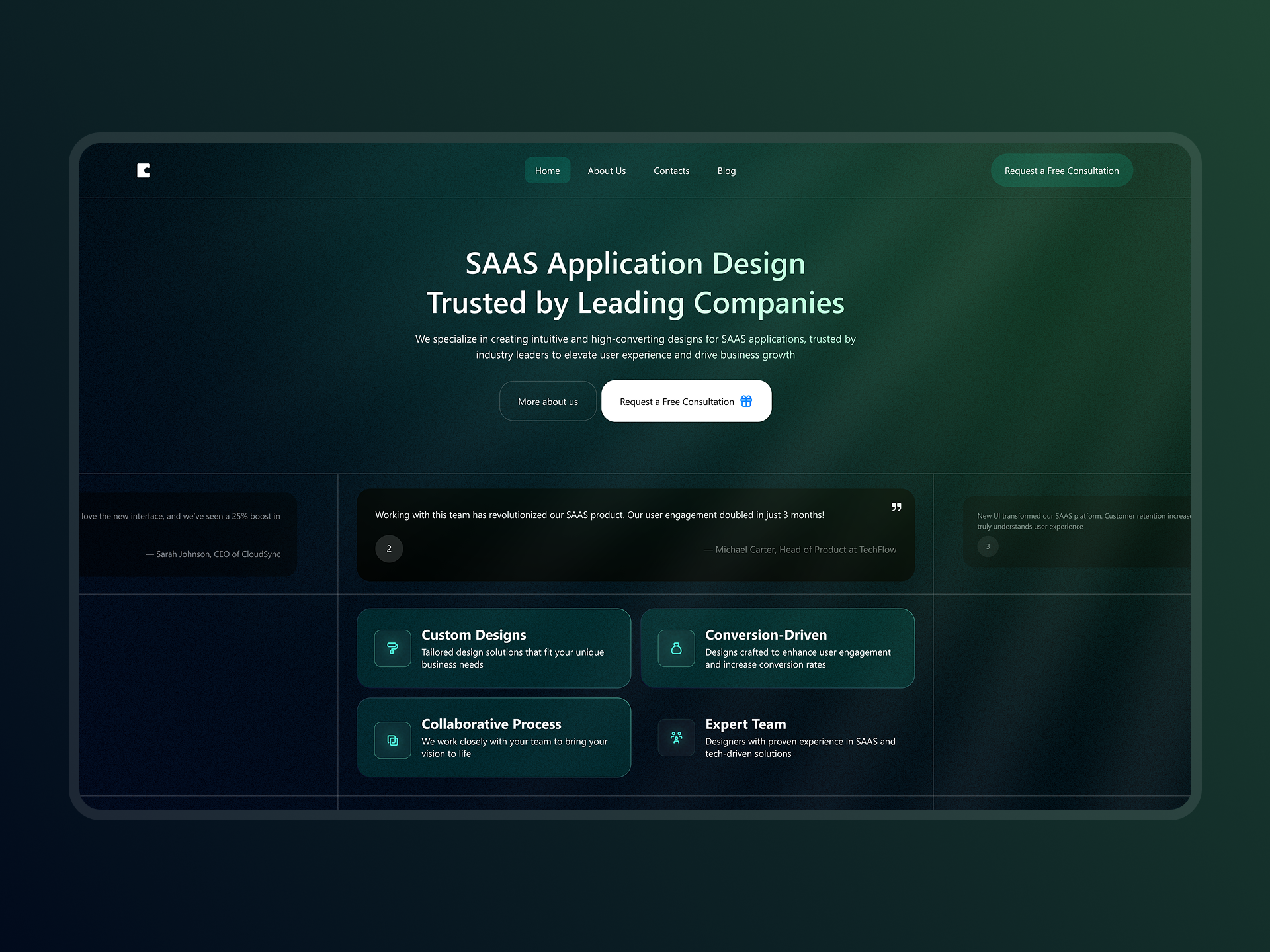The width and height of the screenshot is (1270, 952).
Task: Click the overlapping squares icon on Collaborative Process card
Action: [392, 740]
